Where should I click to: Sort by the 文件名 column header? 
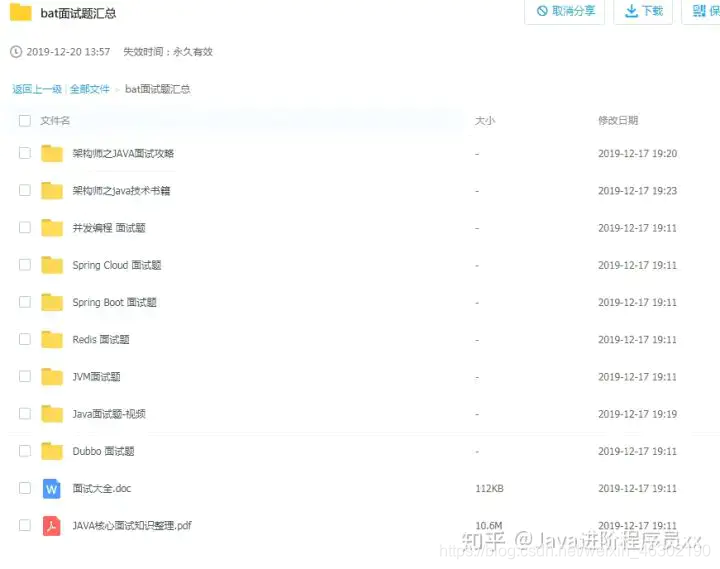(x=55, y=121)
